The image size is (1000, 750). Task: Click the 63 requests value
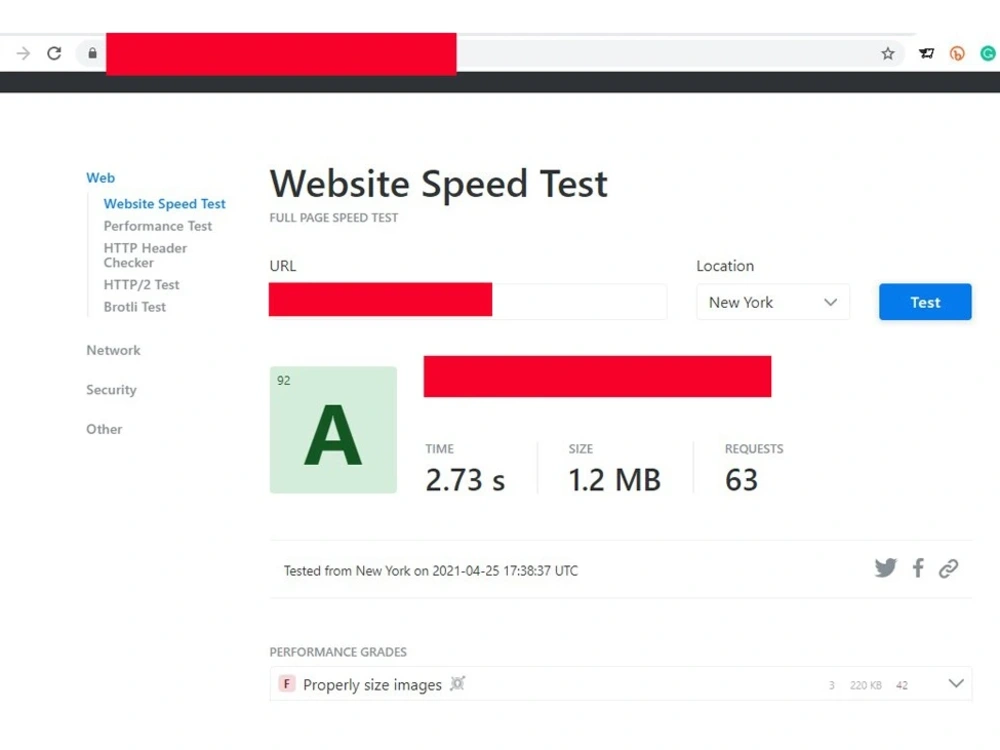[741, 480]
